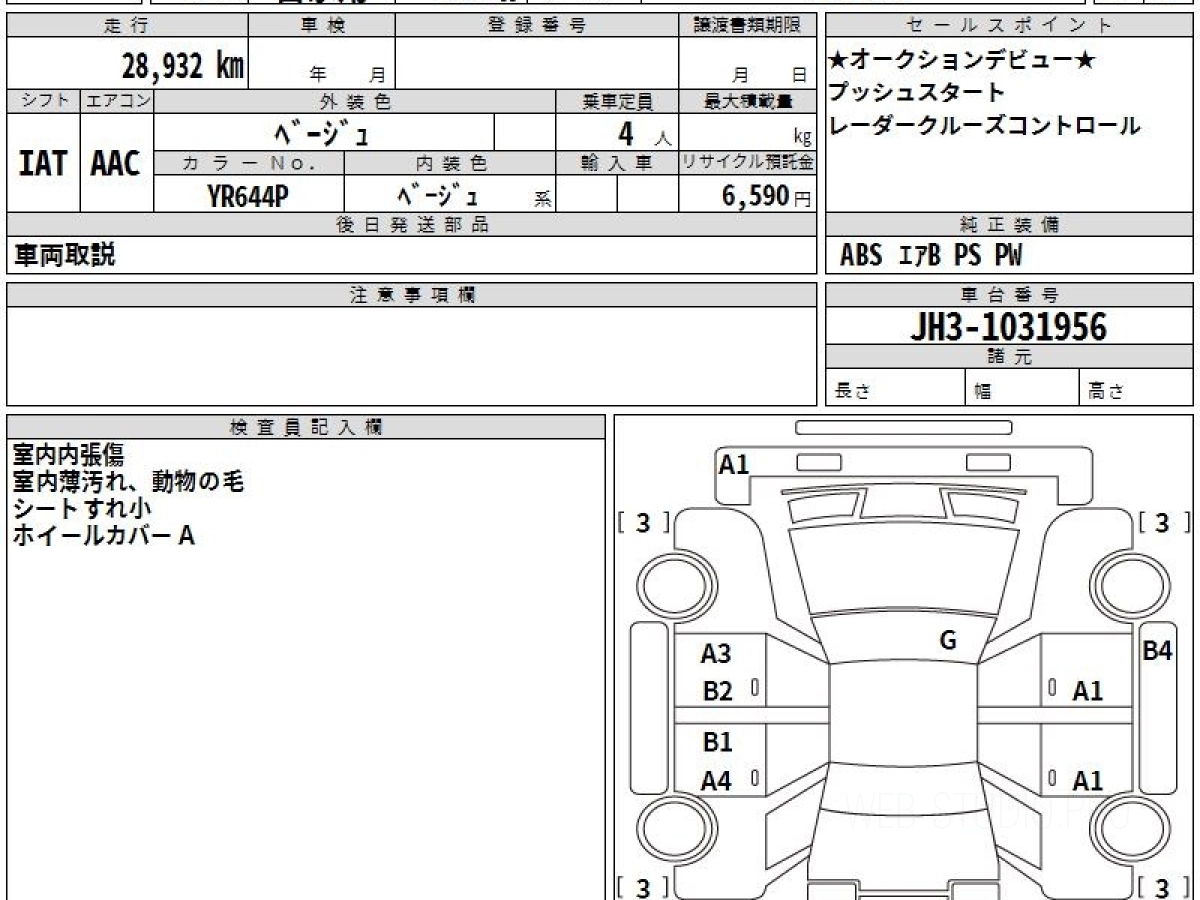The image size is (1200, 900).
Task: Select the 検査員記入欄 heading
Action: [x=306, y=427]
